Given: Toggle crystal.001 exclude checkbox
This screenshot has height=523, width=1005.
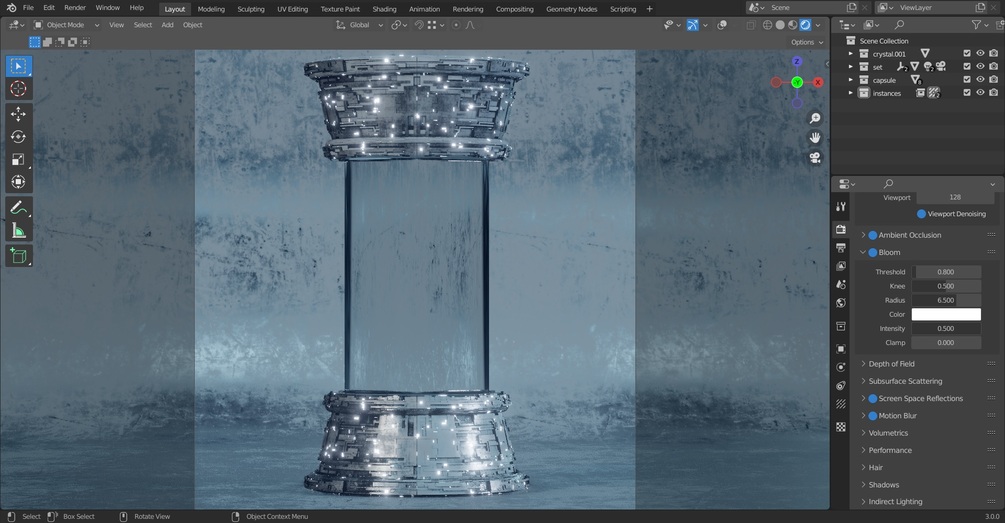Looking at the screenshot, I should point(967,54).
